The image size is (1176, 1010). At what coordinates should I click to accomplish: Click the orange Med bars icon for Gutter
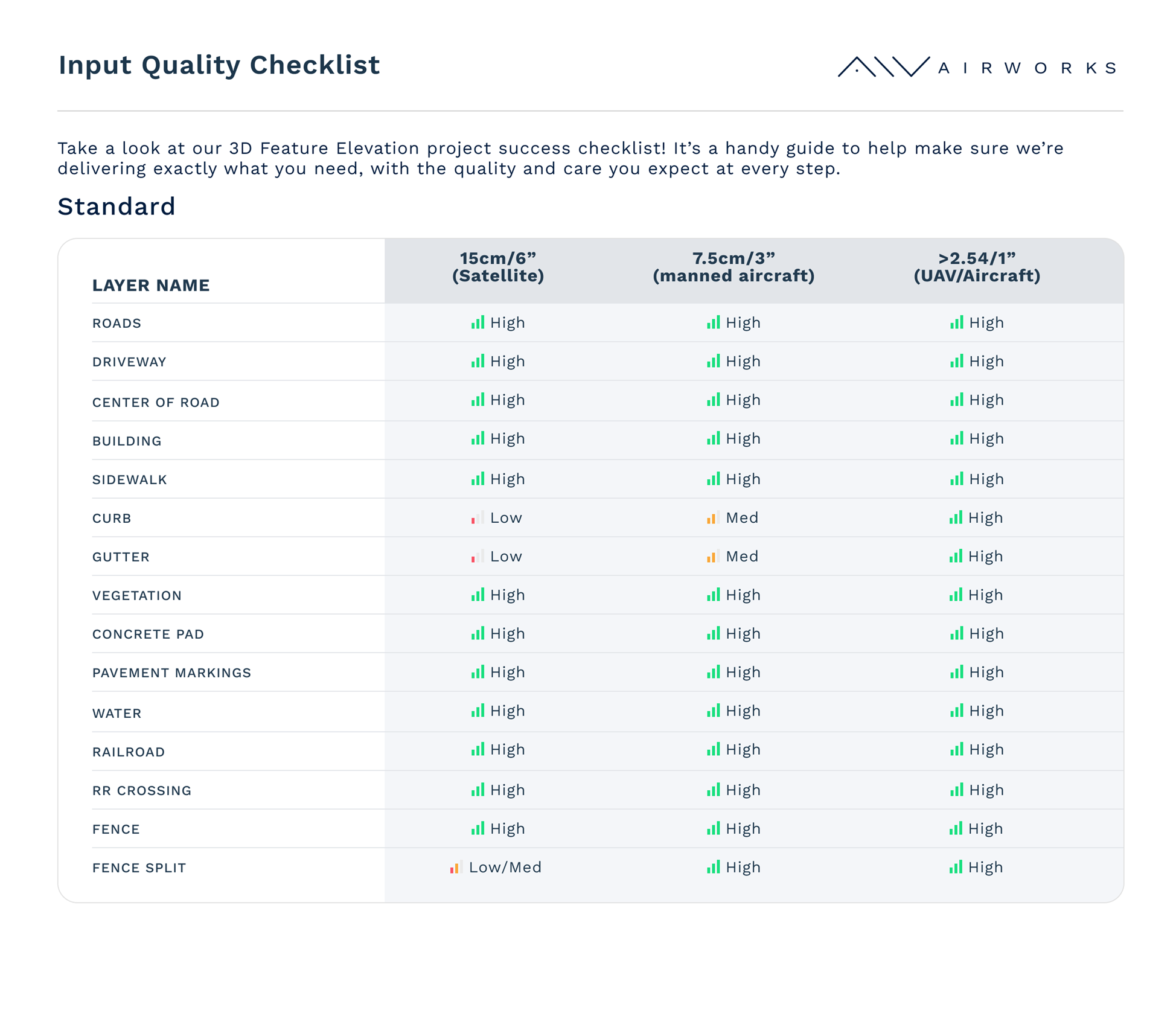712,557
